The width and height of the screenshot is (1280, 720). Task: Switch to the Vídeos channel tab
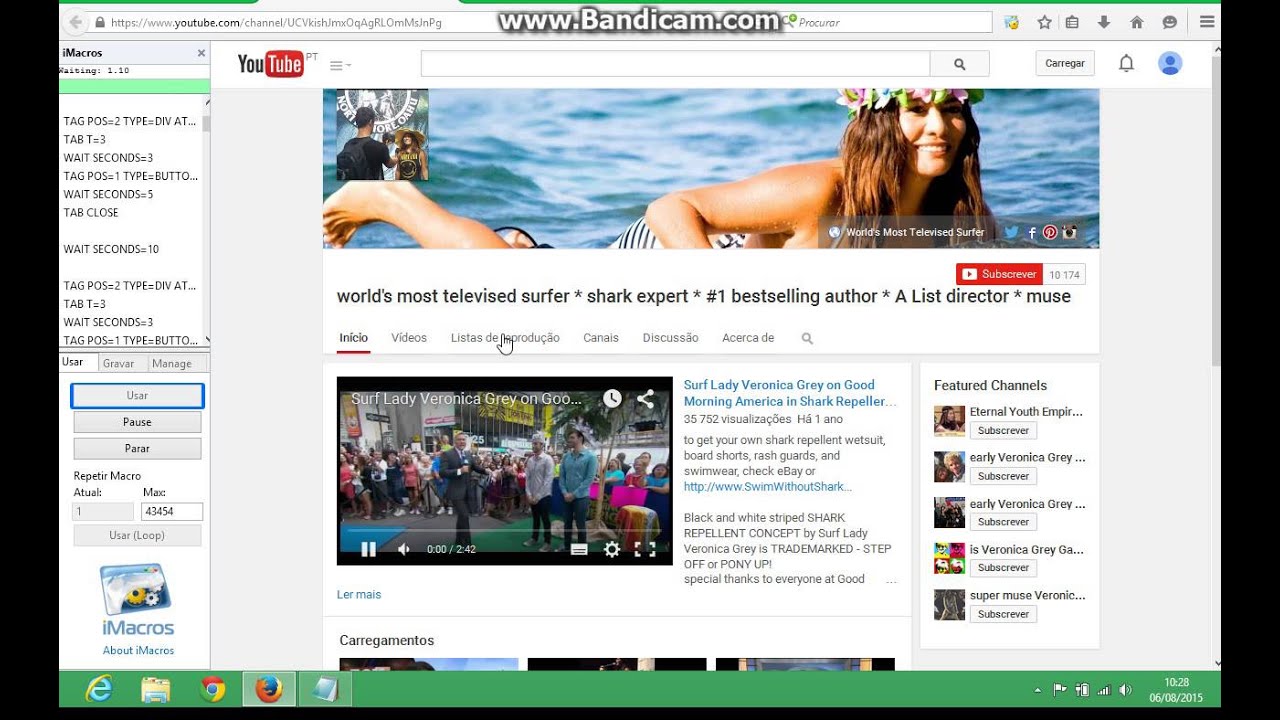click(x=409, y=338)
